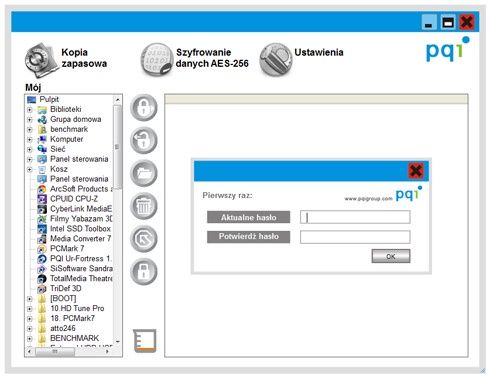Image resolution: width=490 pixels, height=379 pixels.
Task: Expand the [BOOT] folder node
Action: coord(30,299)
